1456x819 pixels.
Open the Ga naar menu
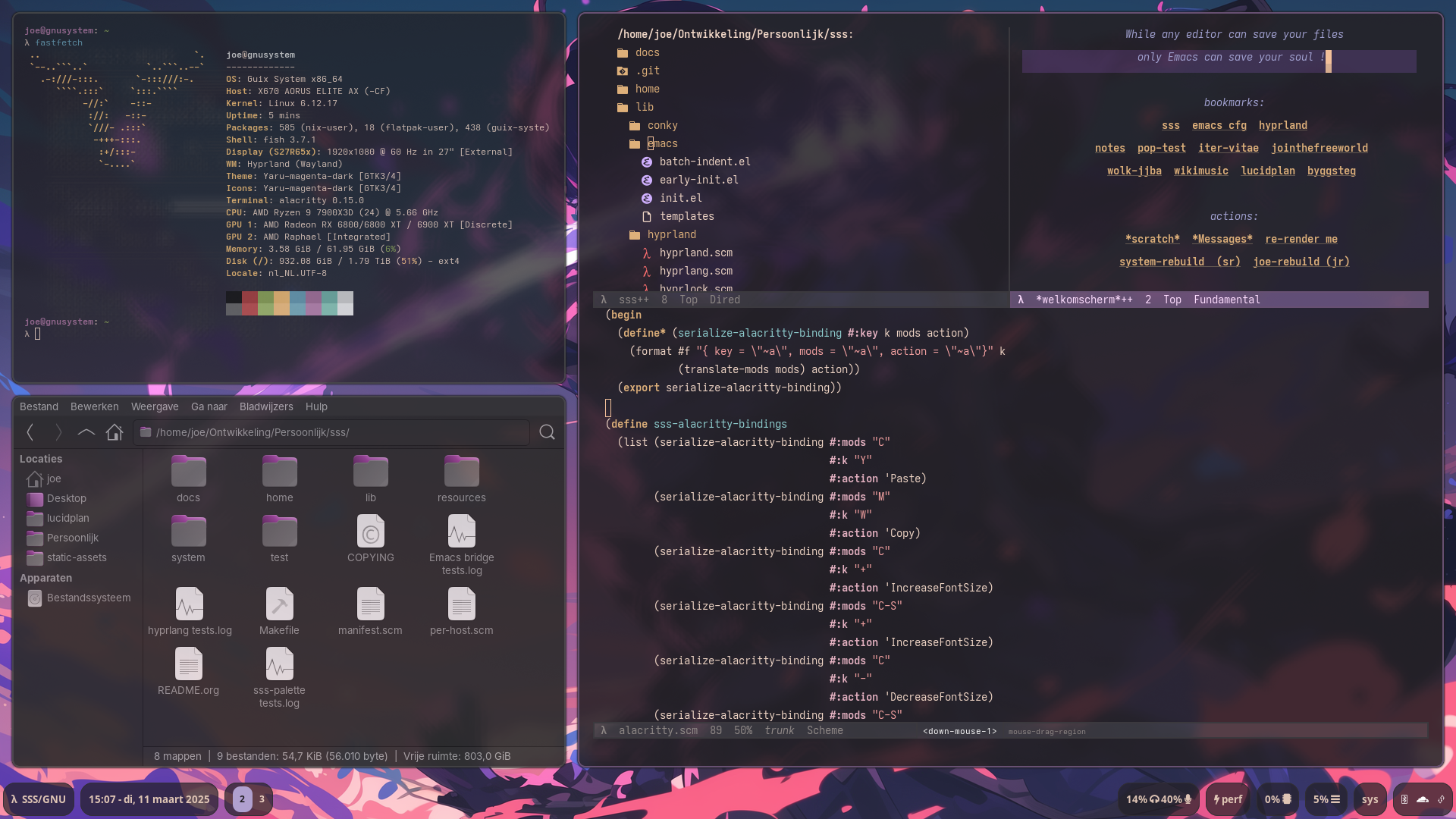pos(209,406)
